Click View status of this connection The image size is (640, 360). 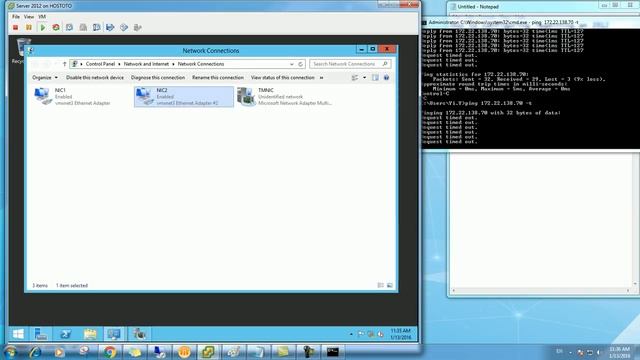(x=282, y=78)
